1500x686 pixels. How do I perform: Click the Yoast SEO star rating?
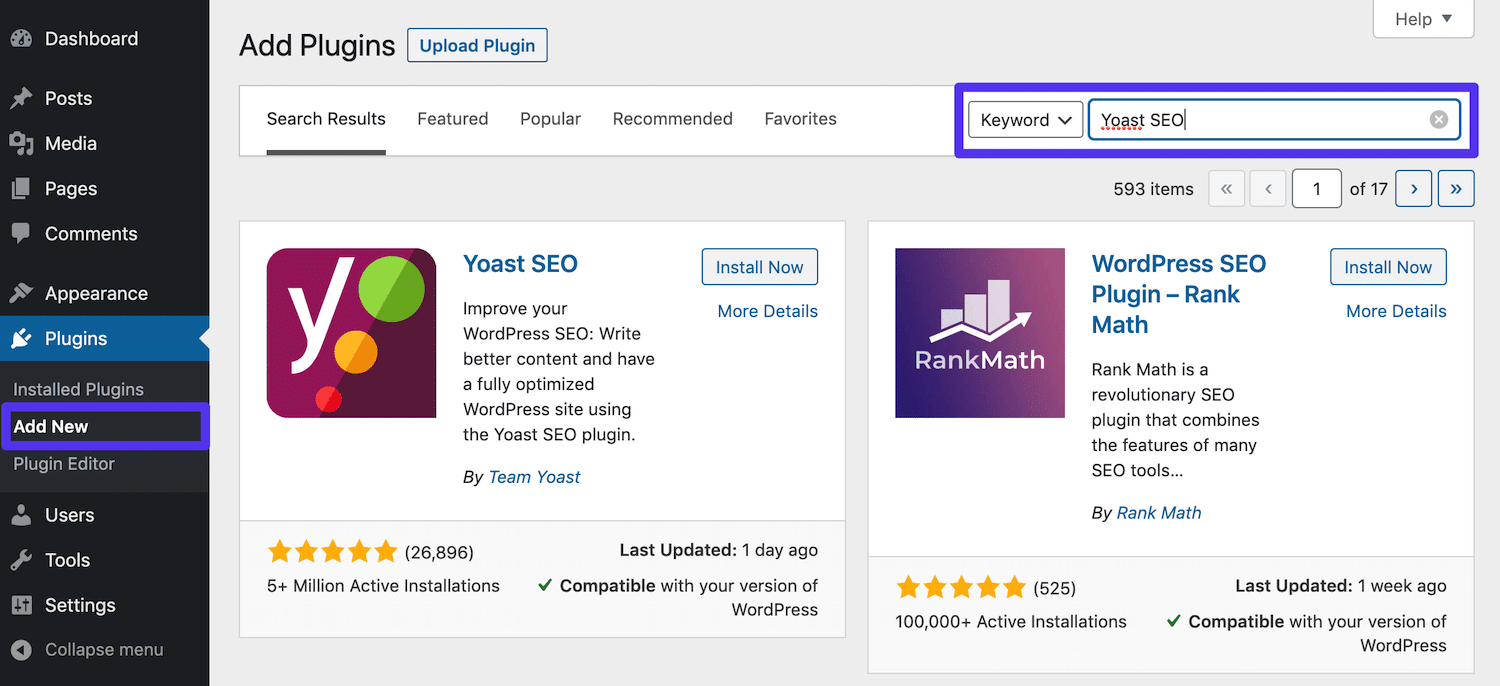pos(333,551)
